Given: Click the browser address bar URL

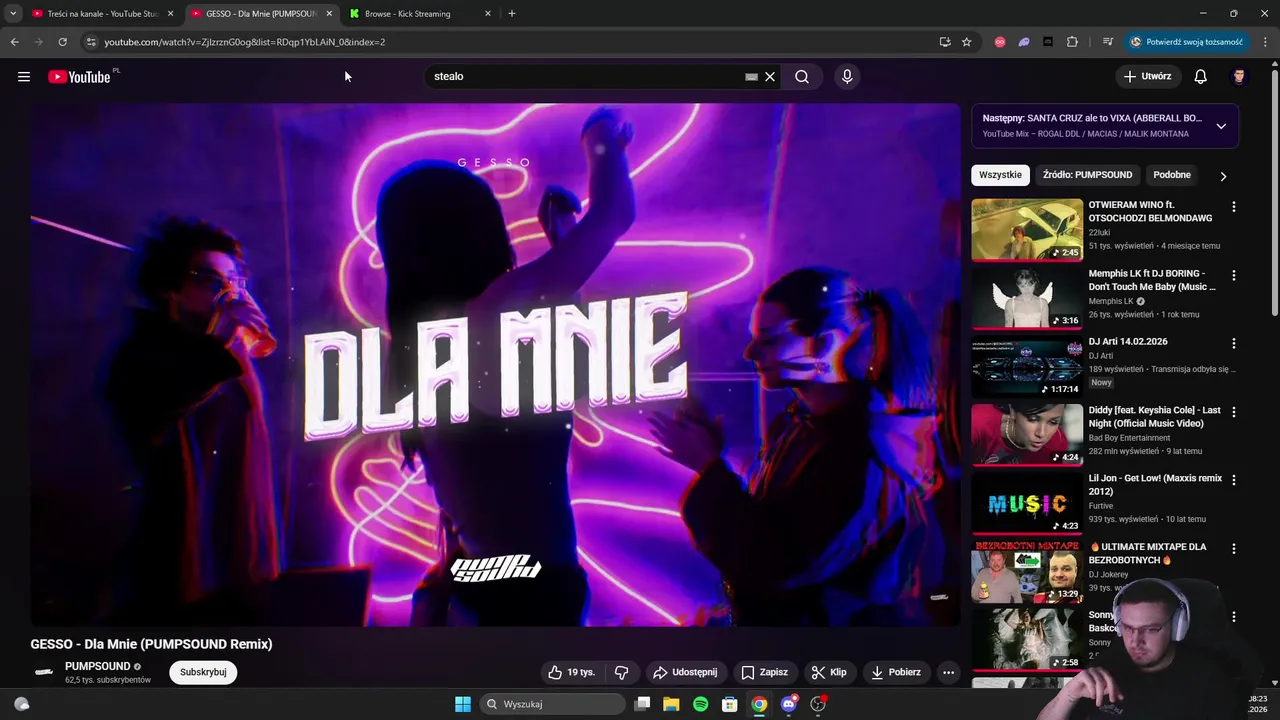Looking at the screenshot, I should tap(245, 42).
